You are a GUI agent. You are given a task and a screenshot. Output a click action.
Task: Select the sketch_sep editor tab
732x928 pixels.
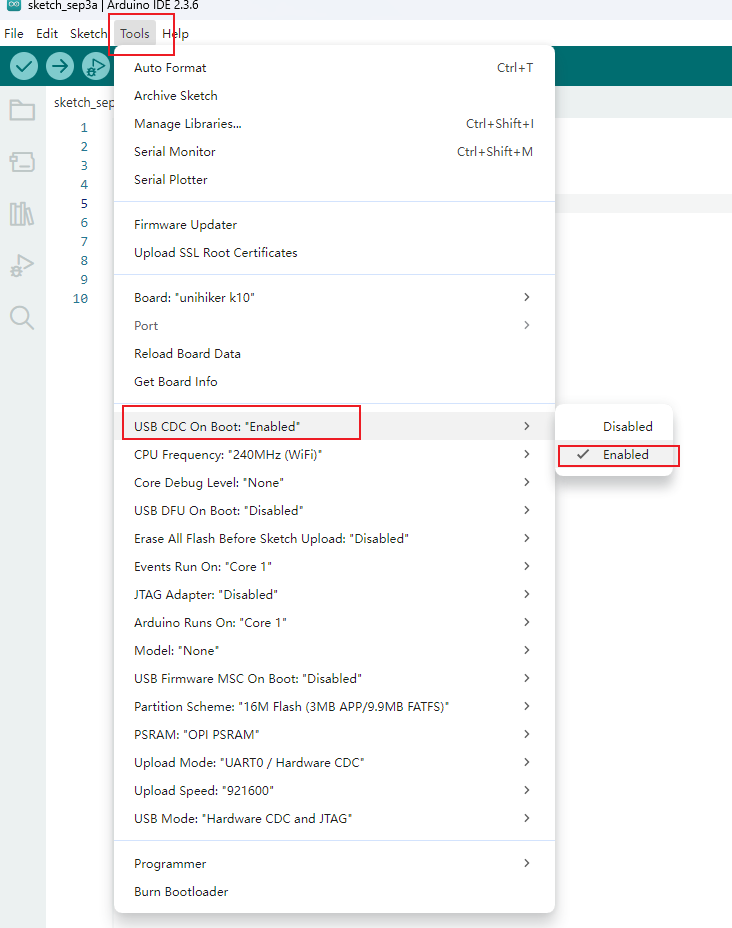click(x=83, y=102)
